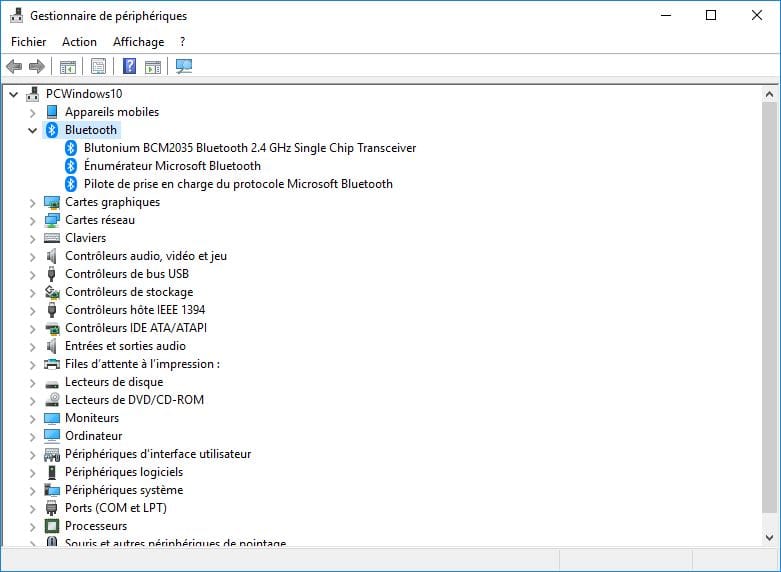Click the Bluetooth category icon

click(52, 130)
